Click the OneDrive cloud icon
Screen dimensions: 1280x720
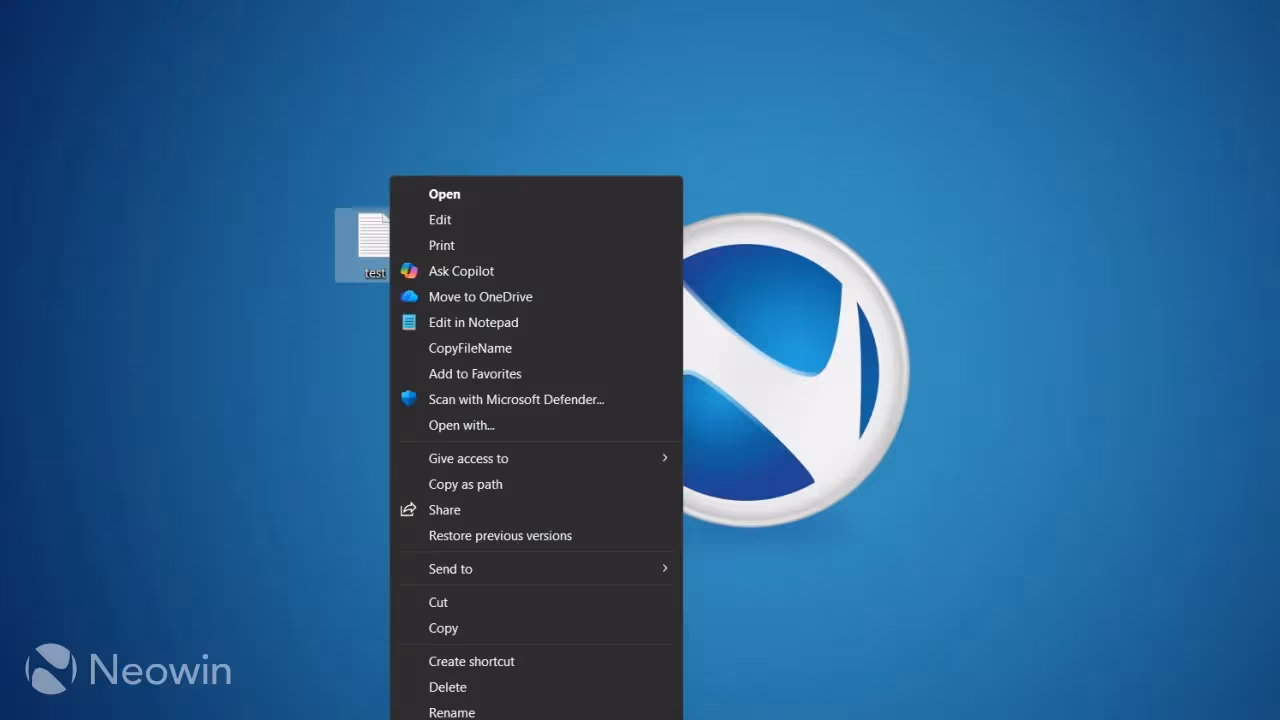(x=409, y=297)
